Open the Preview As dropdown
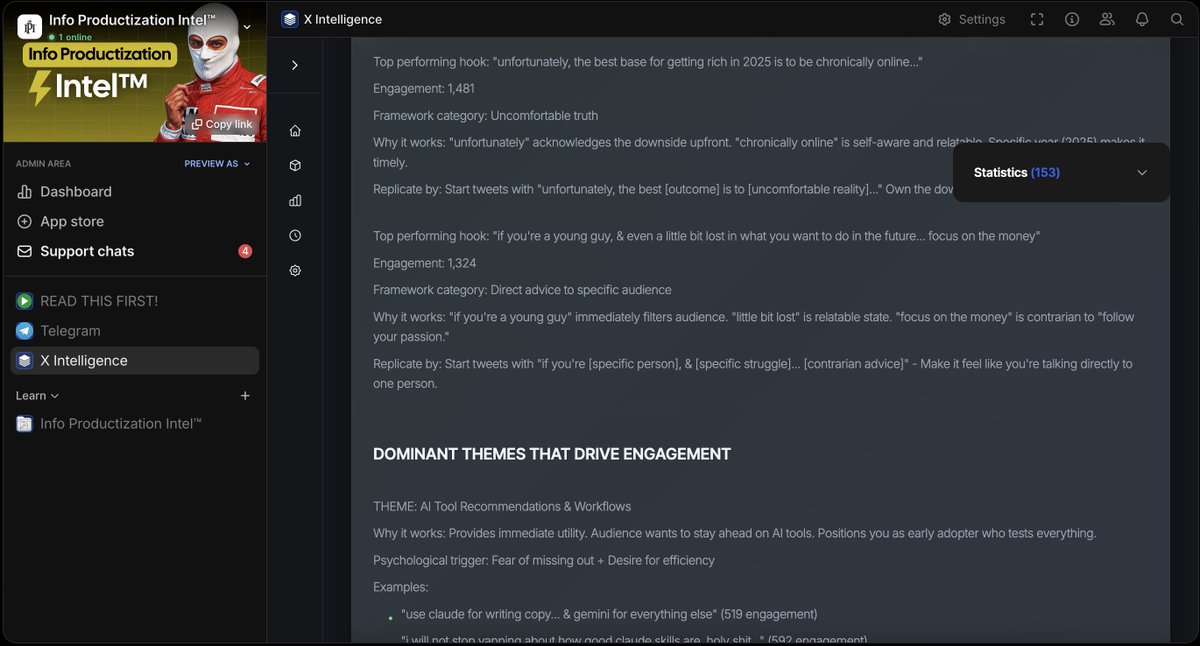1200x646 pixels. (217, 164)
